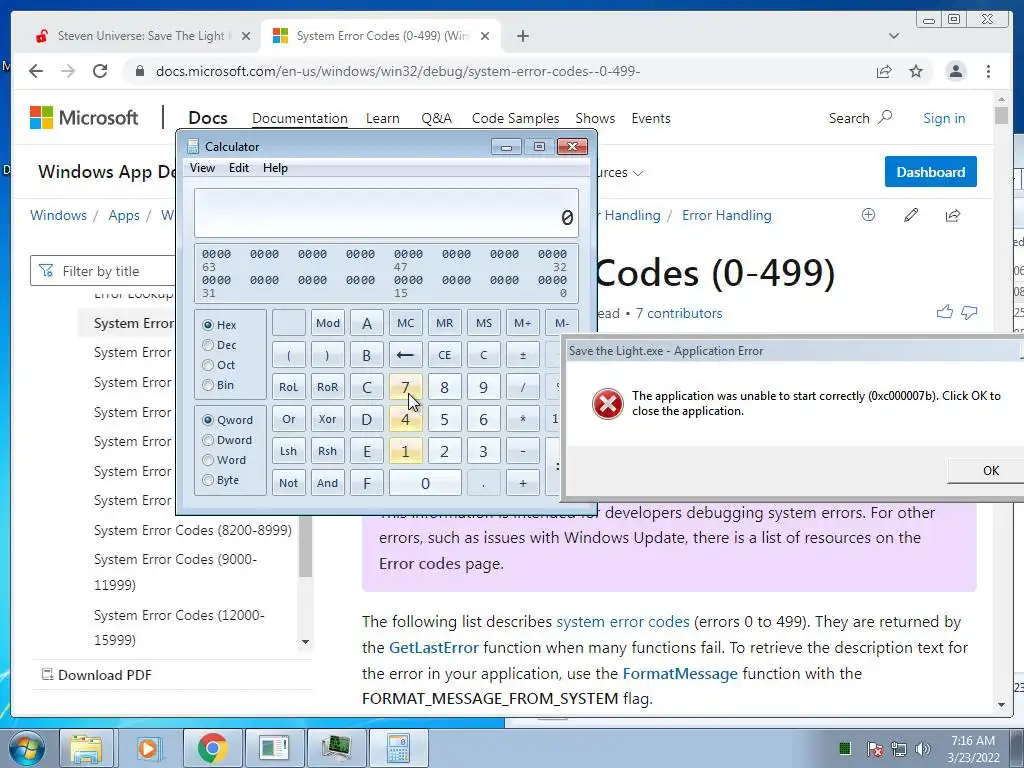Click the calculator Mod key
The width and height of the screenshot is (1024, 768).
click(327, 323)
